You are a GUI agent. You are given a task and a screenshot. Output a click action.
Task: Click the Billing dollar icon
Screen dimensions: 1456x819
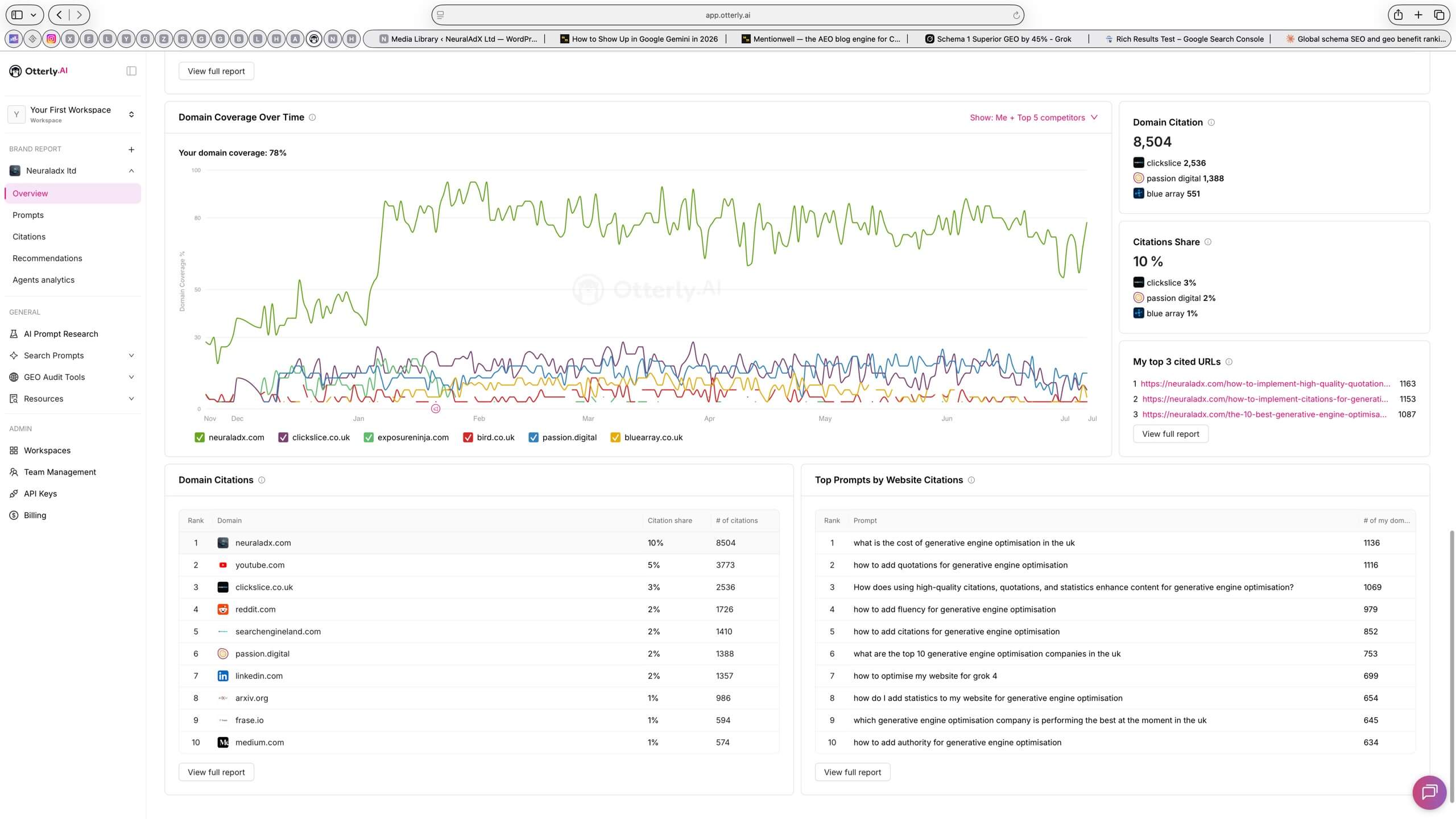point(14,515)
